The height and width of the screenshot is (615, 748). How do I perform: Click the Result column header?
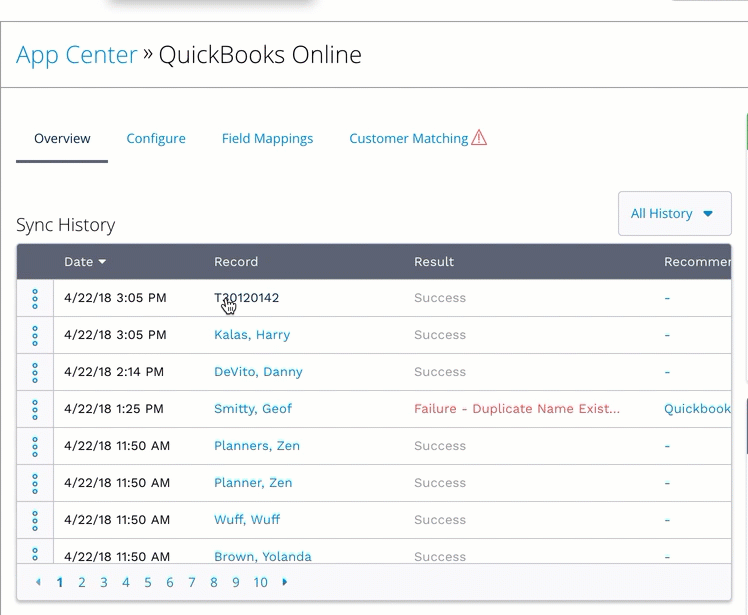pyautogui.click(x=434, y=261)
